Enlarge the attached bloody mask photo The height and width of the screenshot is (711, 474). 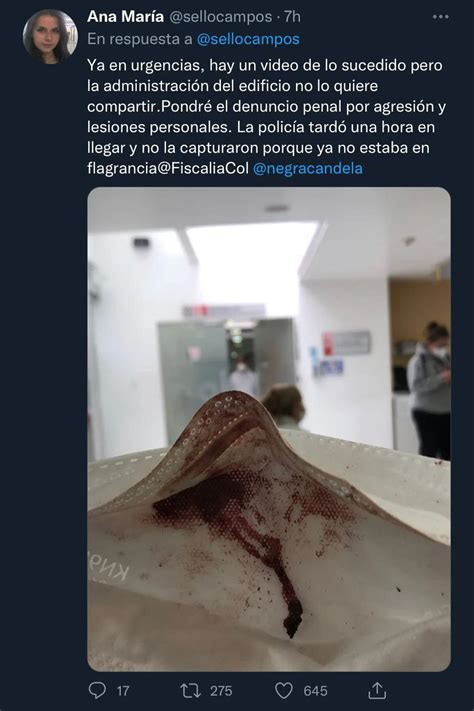pyautogui.click(x=269, y=429)
